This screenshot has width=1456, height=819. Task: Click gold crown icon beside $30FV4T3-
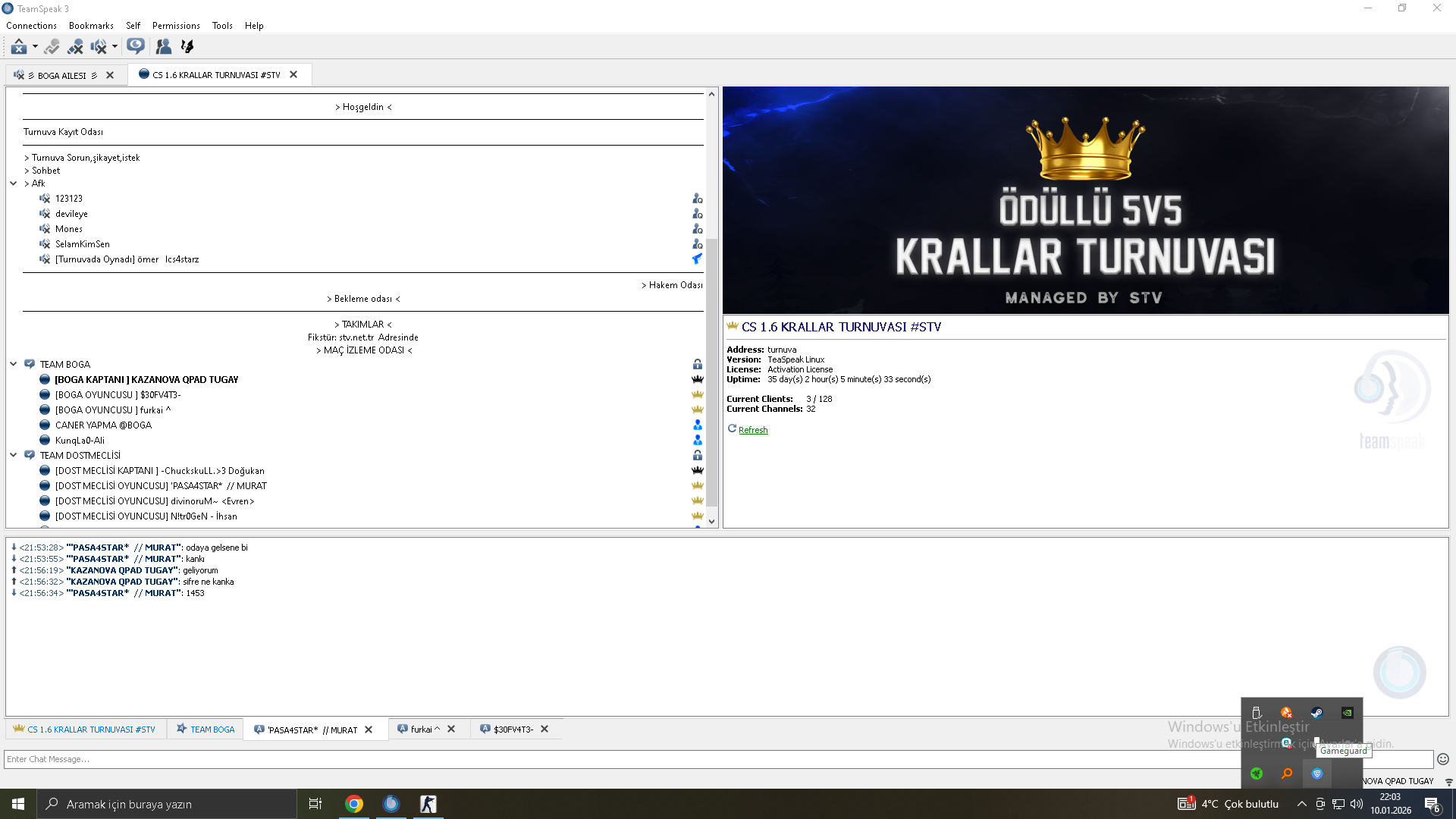(698, 395)
